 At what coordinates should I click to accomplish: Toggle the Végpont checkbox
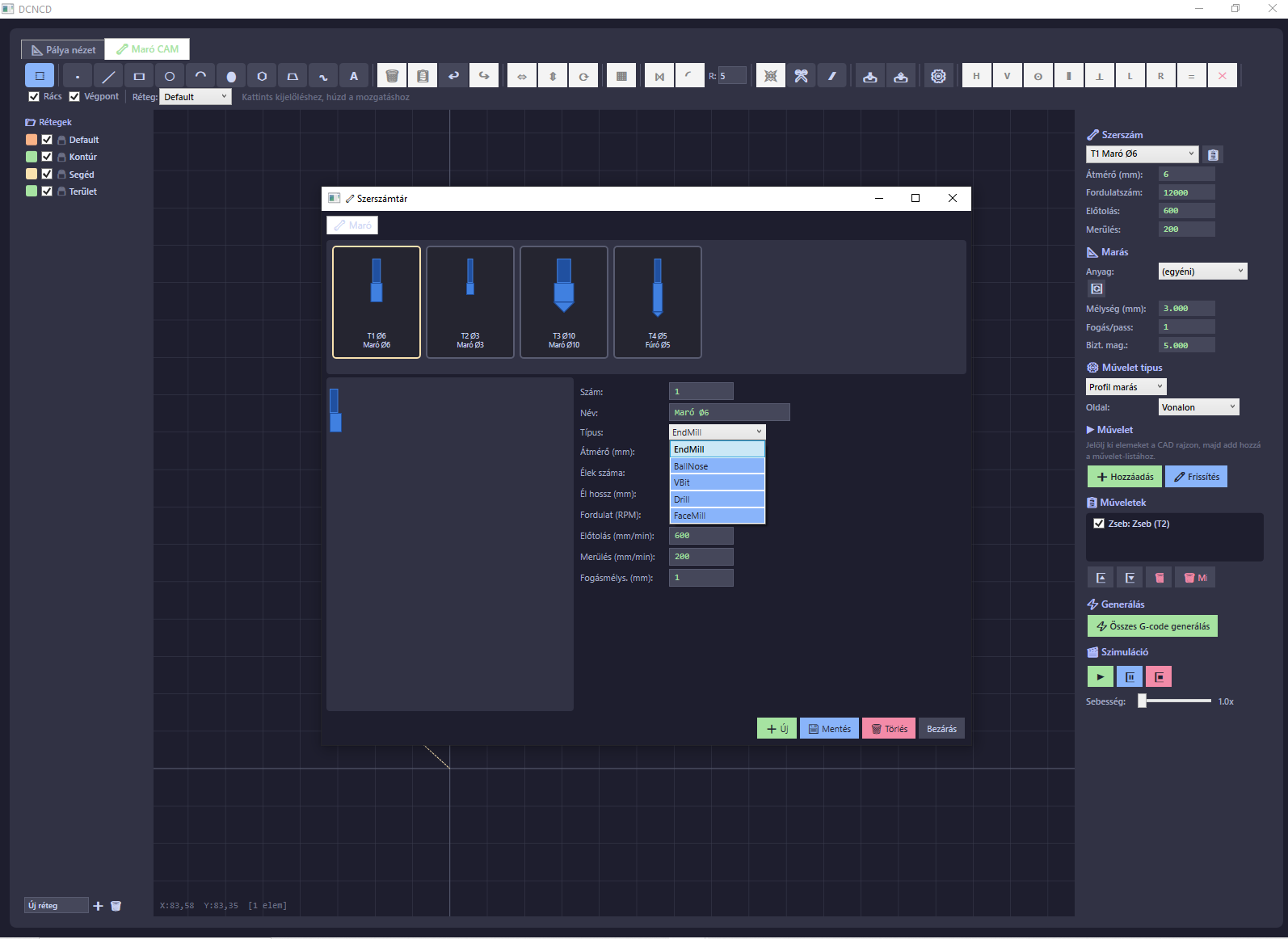[x=74, y=97]
